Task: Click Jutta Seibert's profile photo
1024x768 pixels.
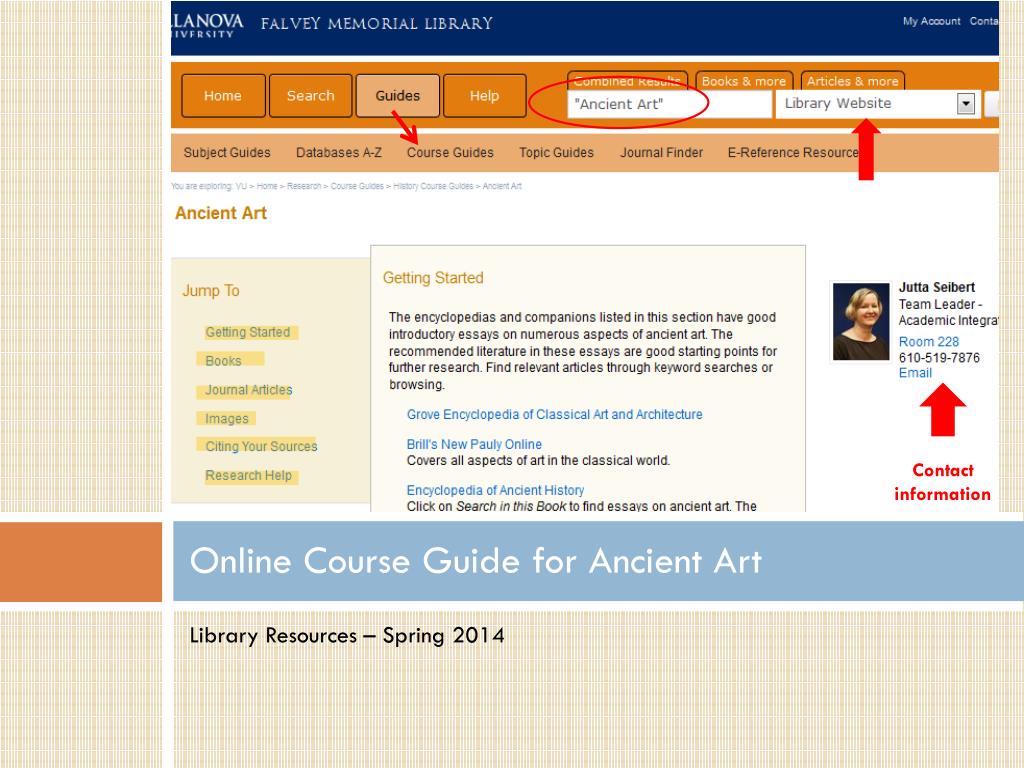Action: click(x=861, y=321)
